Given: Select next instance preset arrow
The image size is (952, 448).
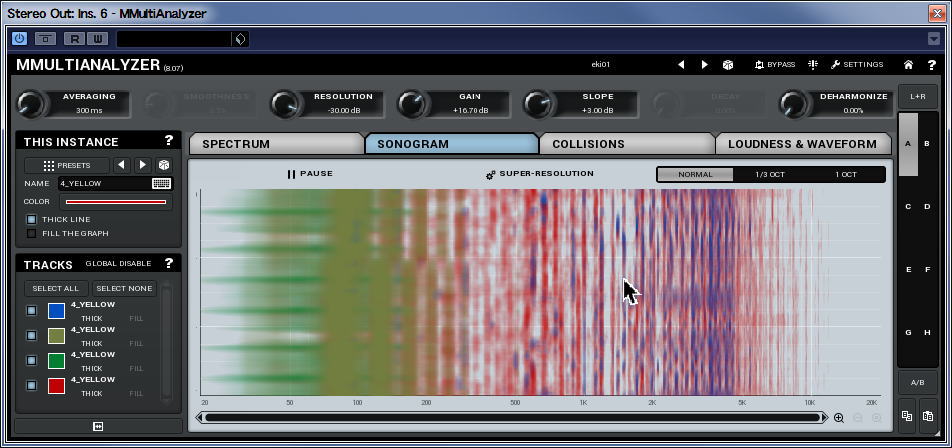Looking at the screenshot, I should point(143,165).
